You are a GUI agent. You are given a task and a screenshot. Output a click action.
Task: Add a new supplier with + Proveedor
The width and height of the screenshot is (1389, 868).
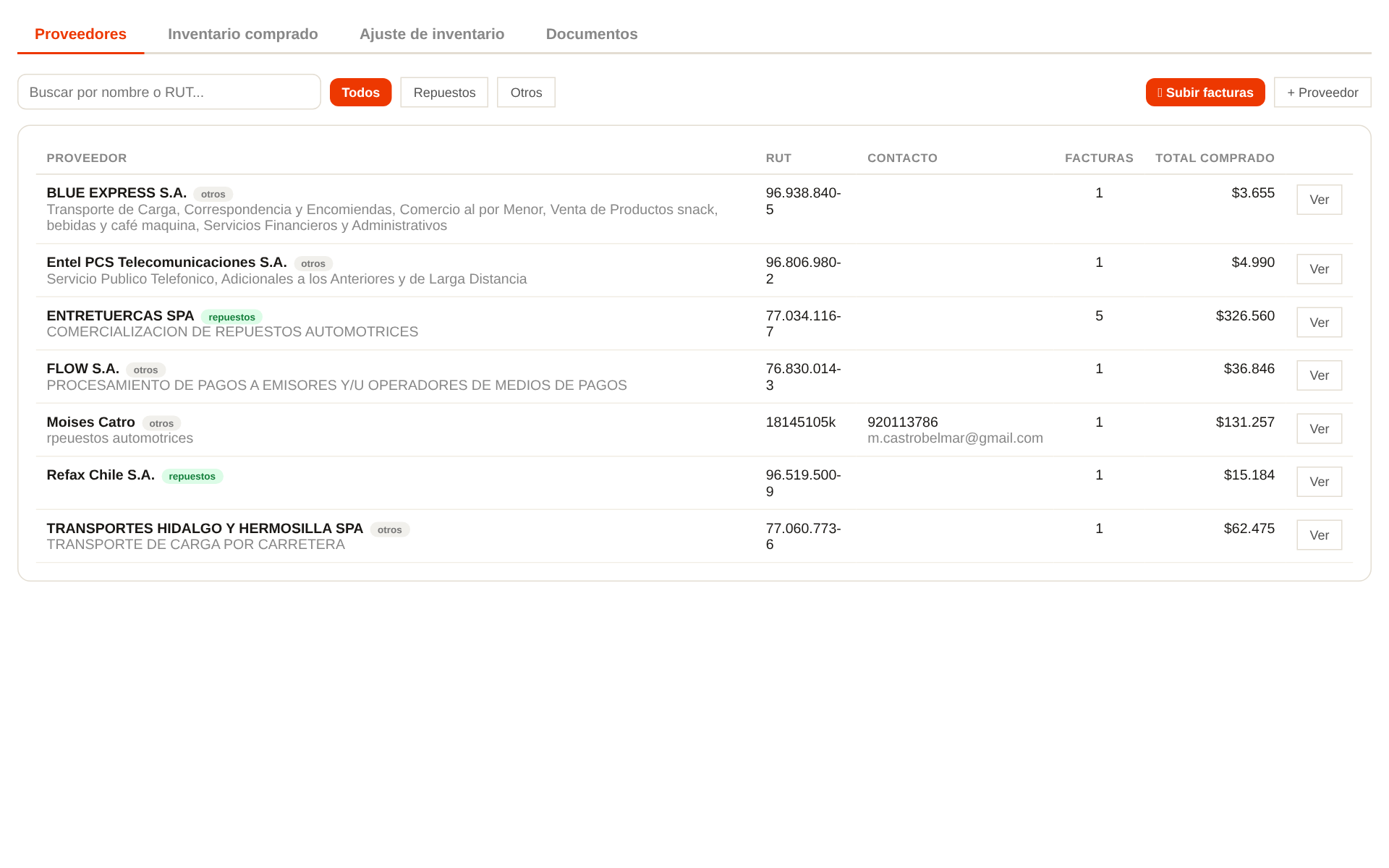coord(1322,93)
